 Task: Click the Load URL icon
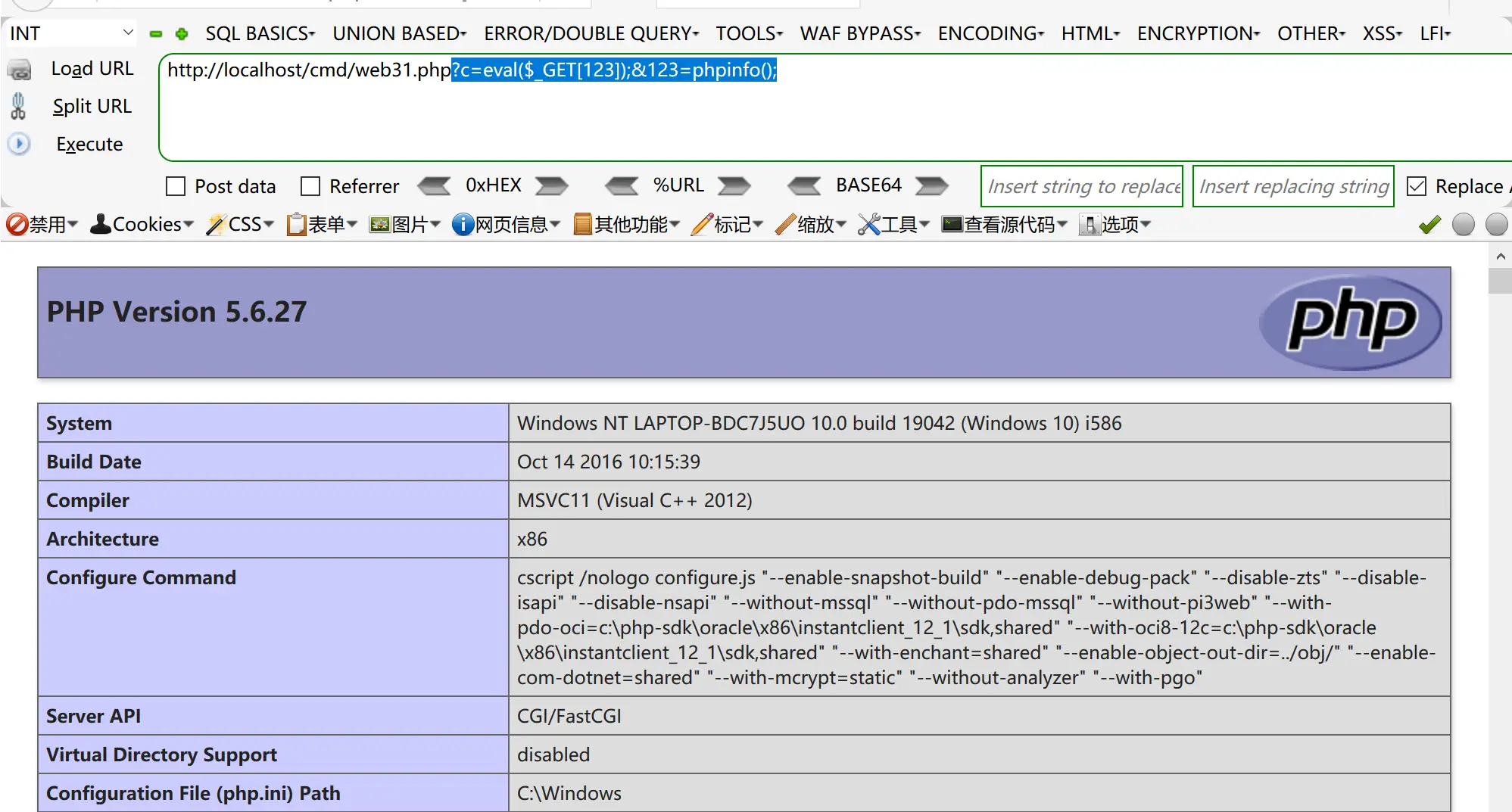point(20,70)
